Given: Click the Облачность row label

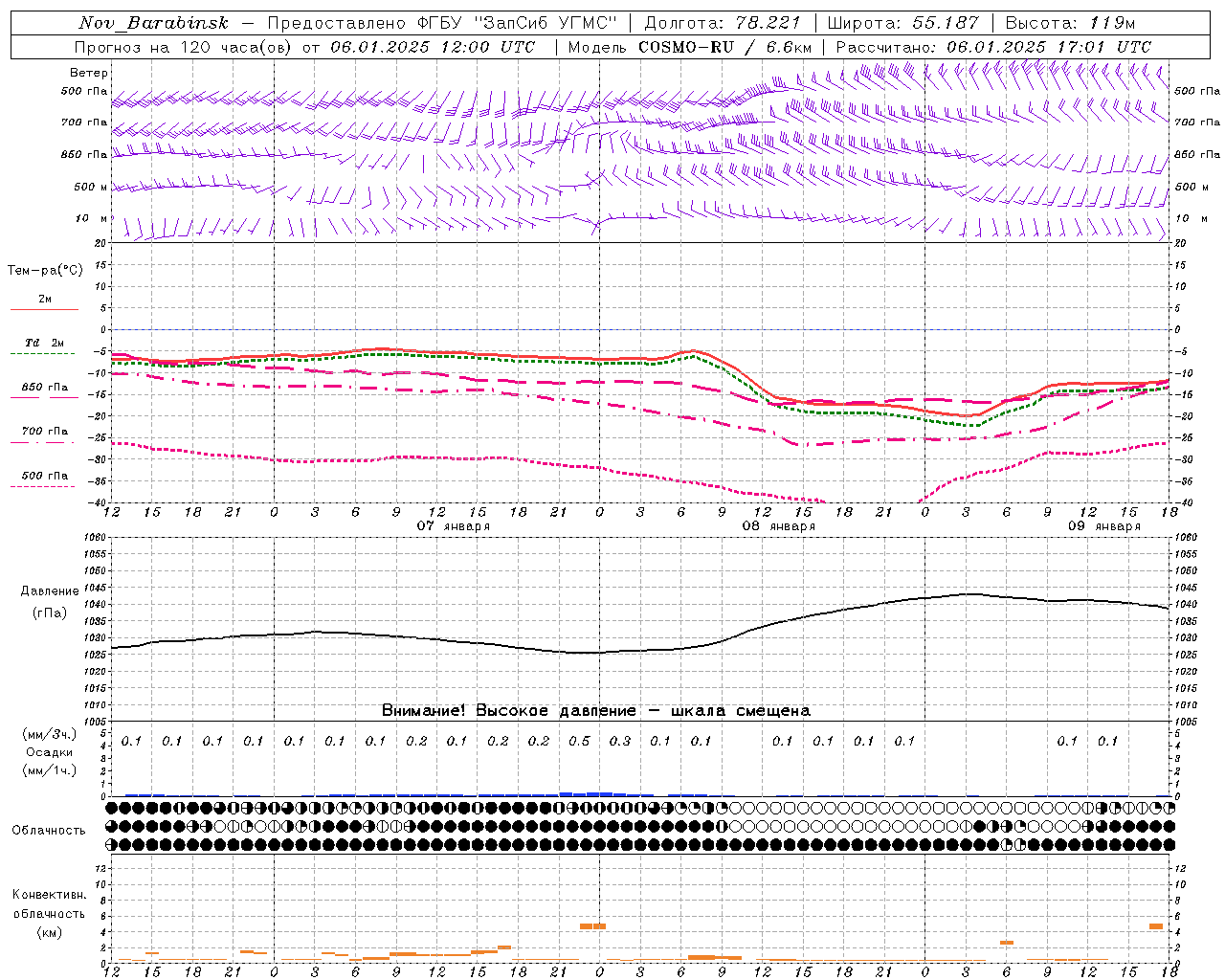Looking at the screenshot, I should pos(49,831).
